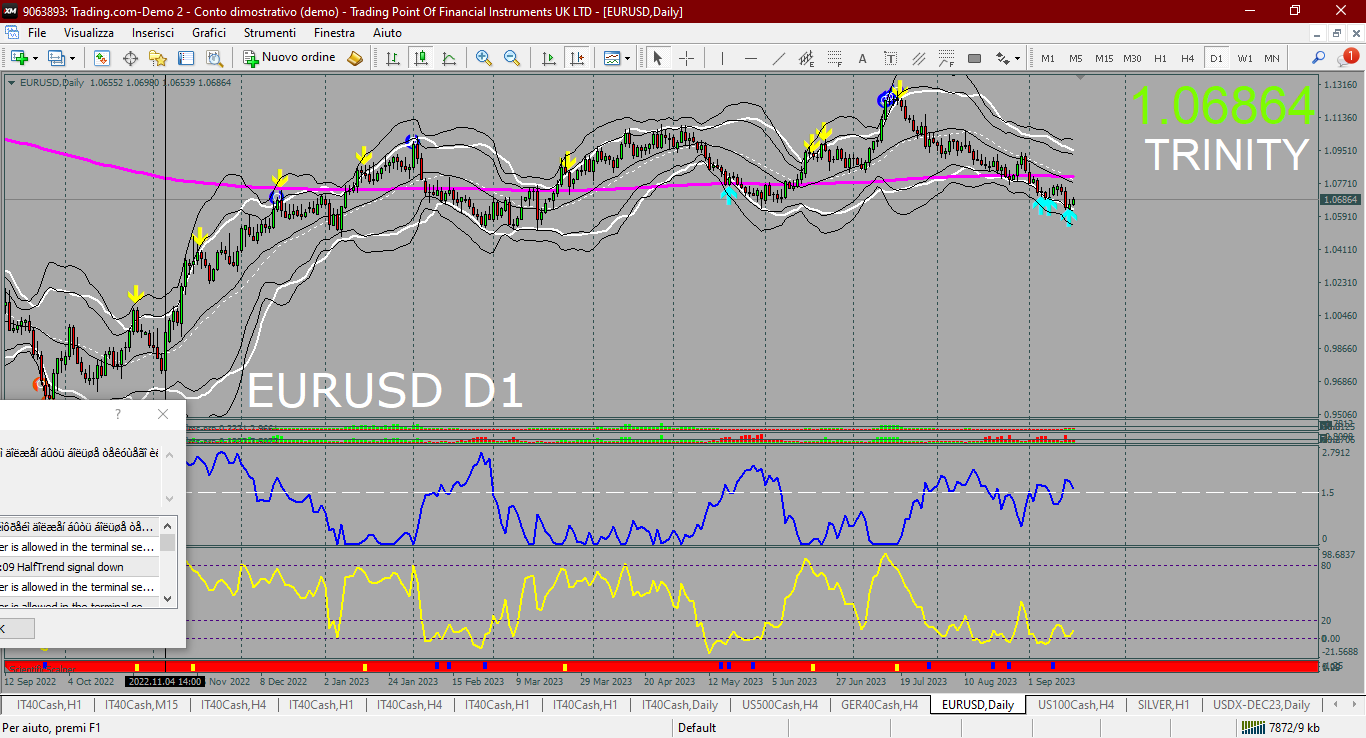Switch to the M1 timeframe
This screenshot has height=738, width=1366.
click(x=1047, y=58)
